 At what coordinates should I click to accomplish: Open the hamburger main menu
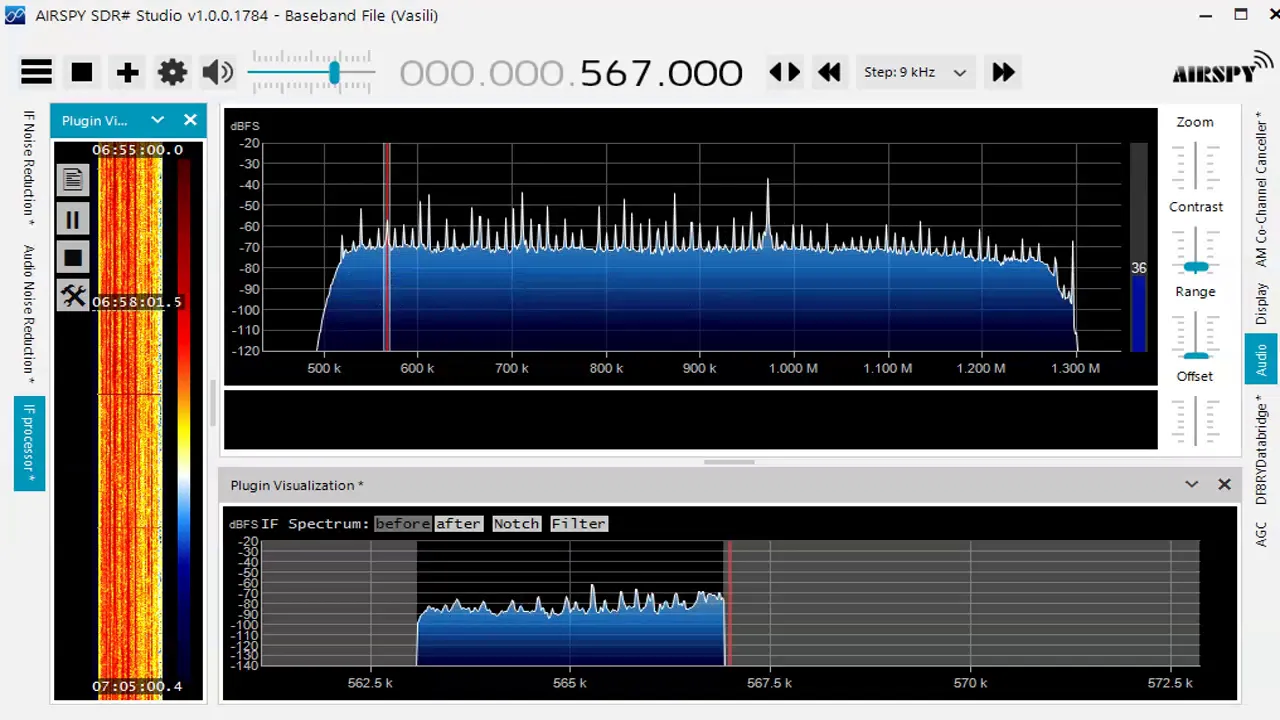click(36, 72)
